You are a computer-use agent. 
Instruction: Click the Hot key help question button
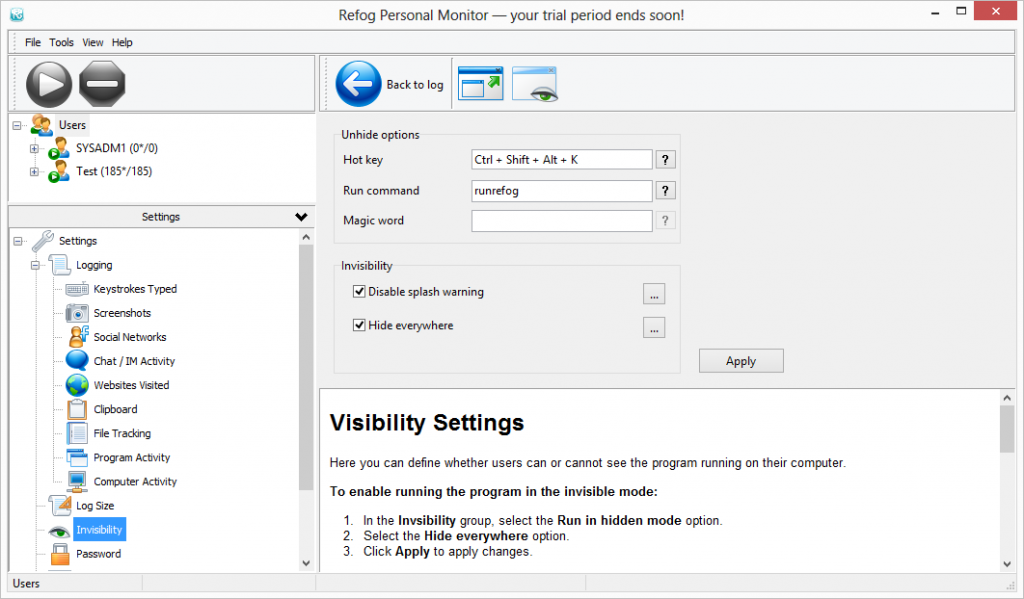[x=666, y=160]
